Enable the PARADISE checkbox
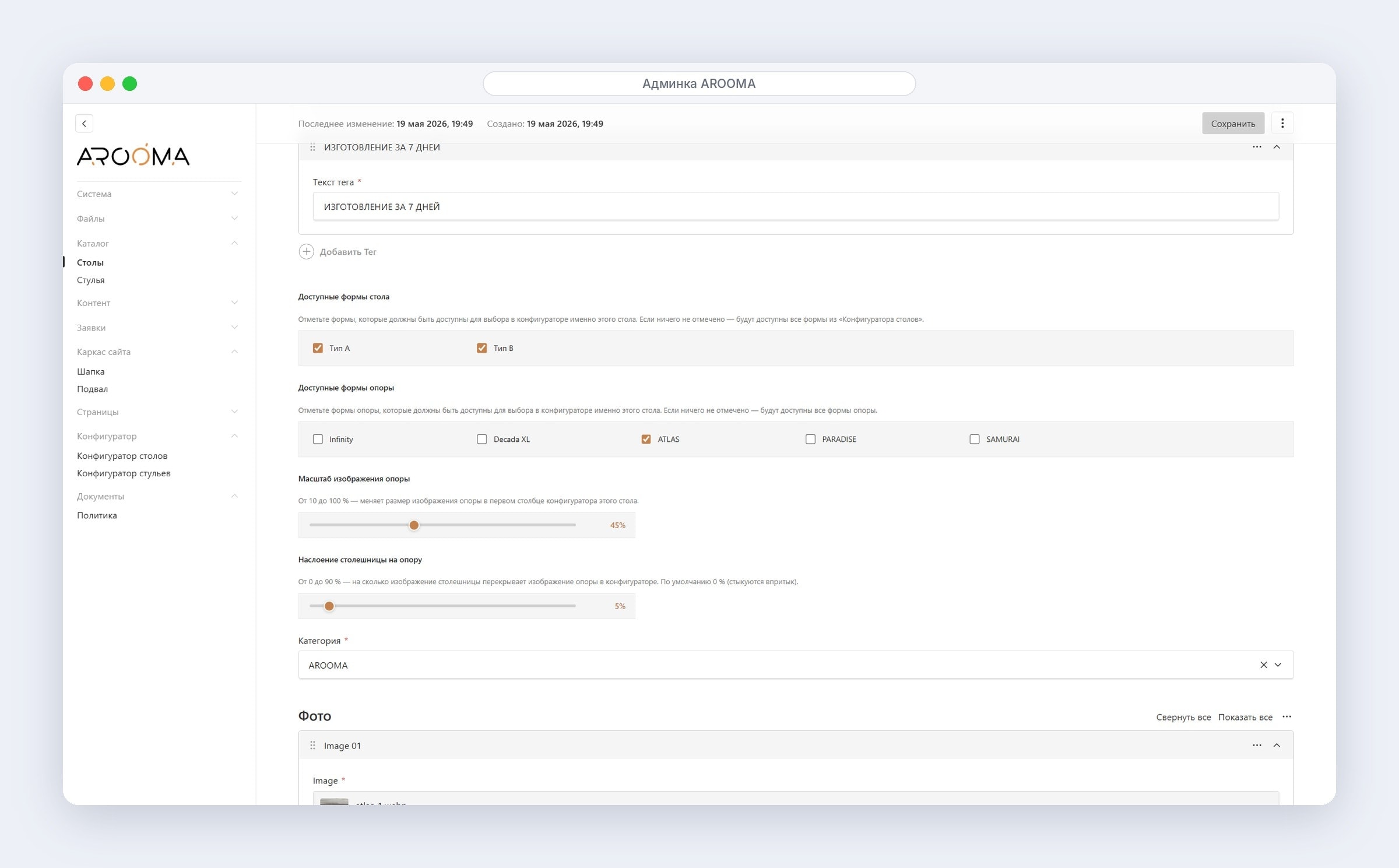This screenshot has width=1399, height=868. [810, 439]
